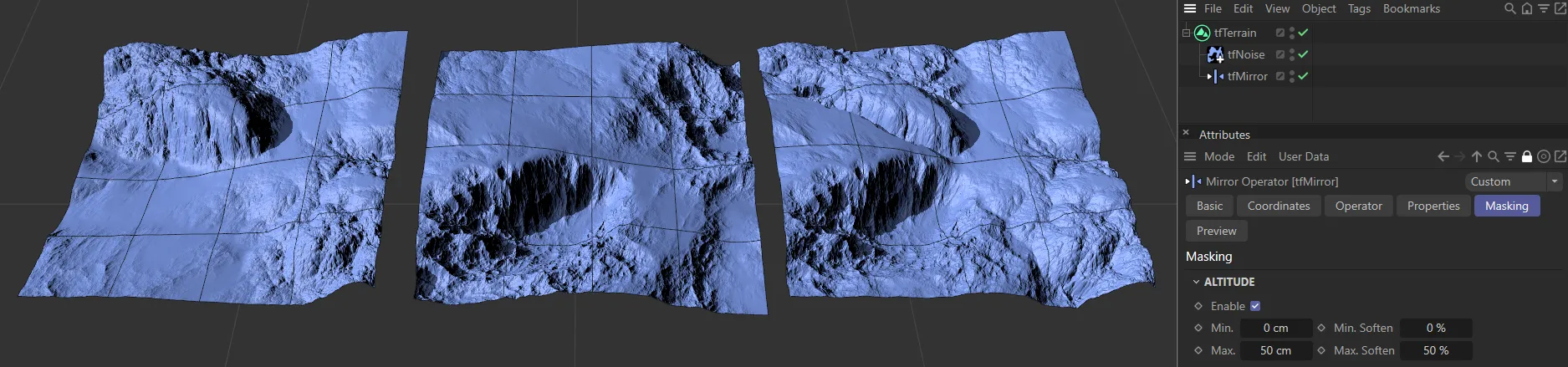Click the Object Manager home icon
1568x367 pixels.
tap(1526, 8)
